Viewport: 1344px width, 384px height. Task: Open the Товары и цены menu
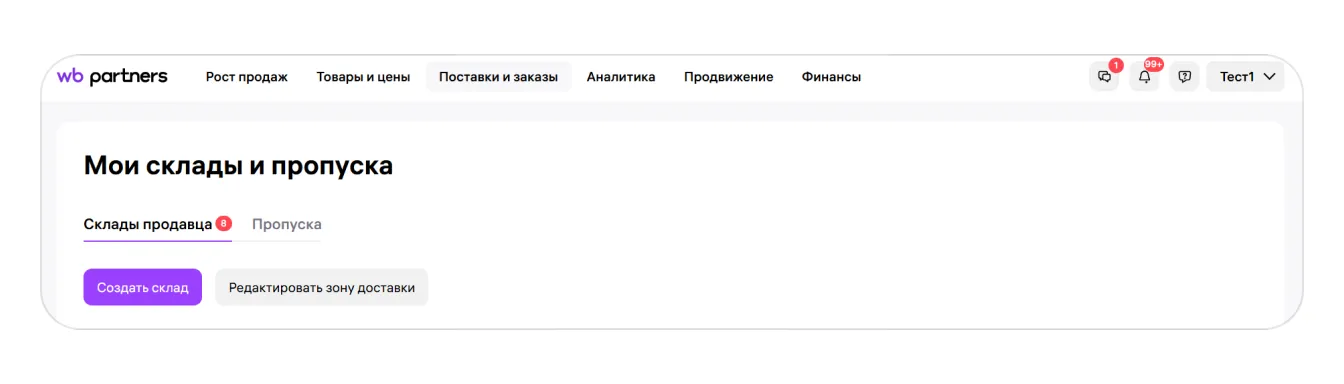click(x=363, y=77)
